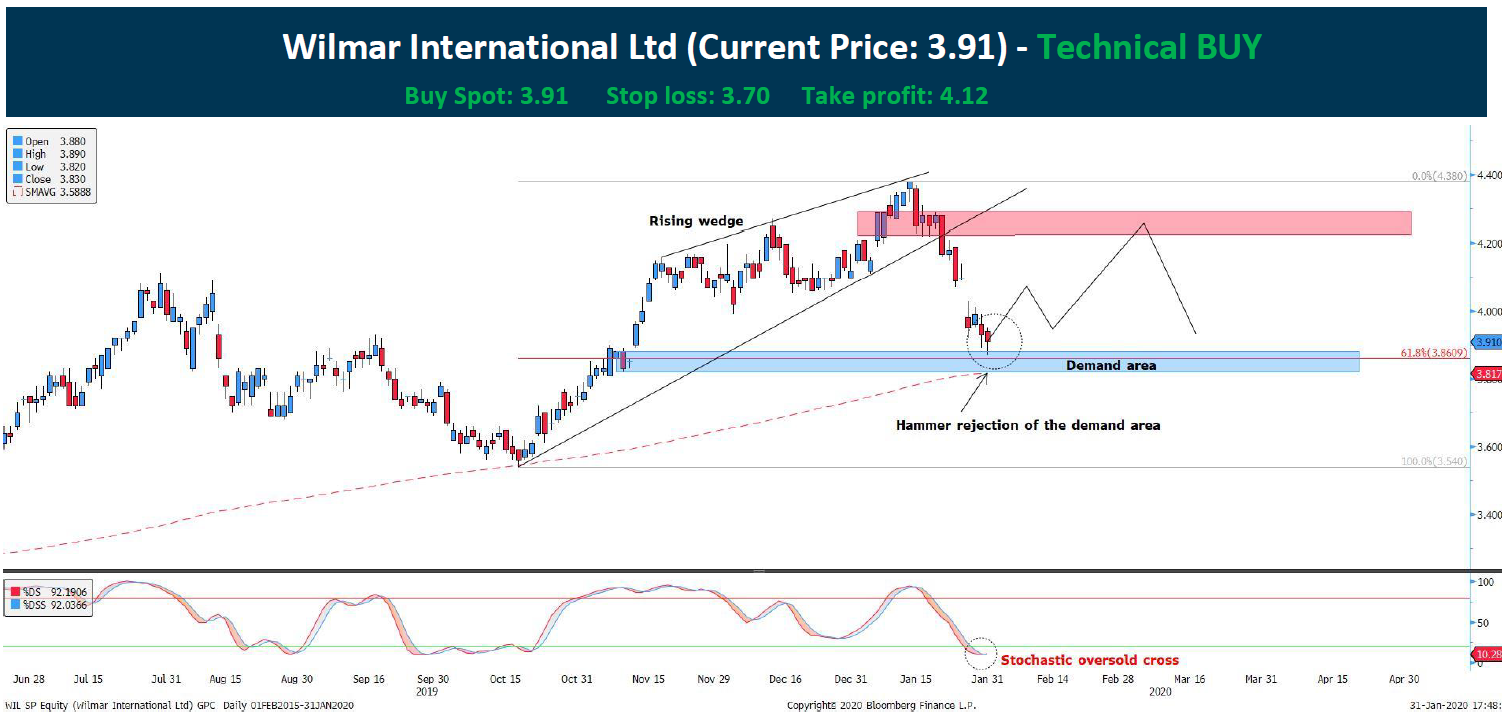
Task: Click the 'Apr 15' date axis label
Action: pyautogui.click(x=1332, y=679)
